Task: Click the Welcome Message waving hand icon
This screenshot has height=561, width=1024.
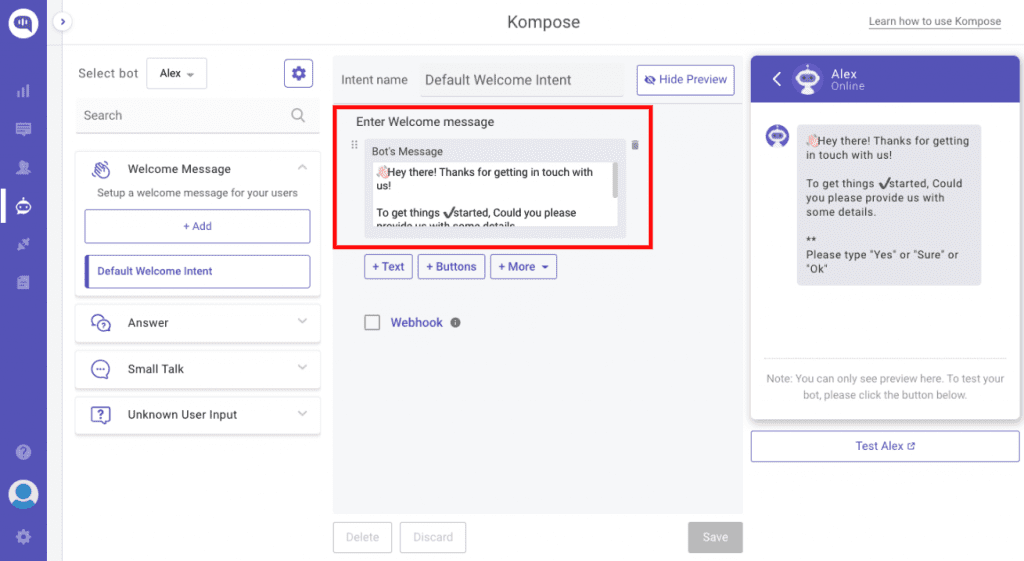Action: point(101,170)
